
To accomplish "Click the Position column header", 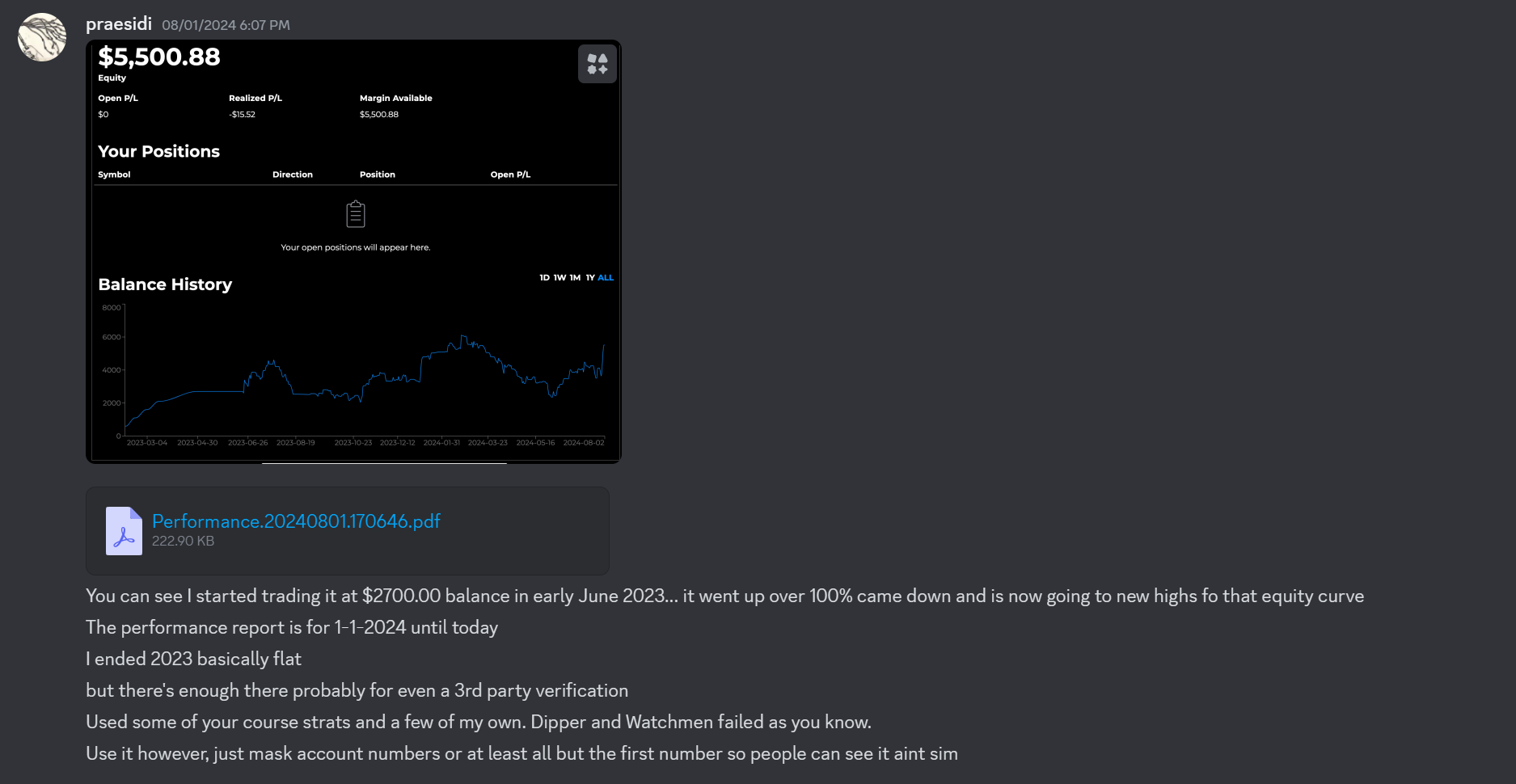I will (378, 175).
